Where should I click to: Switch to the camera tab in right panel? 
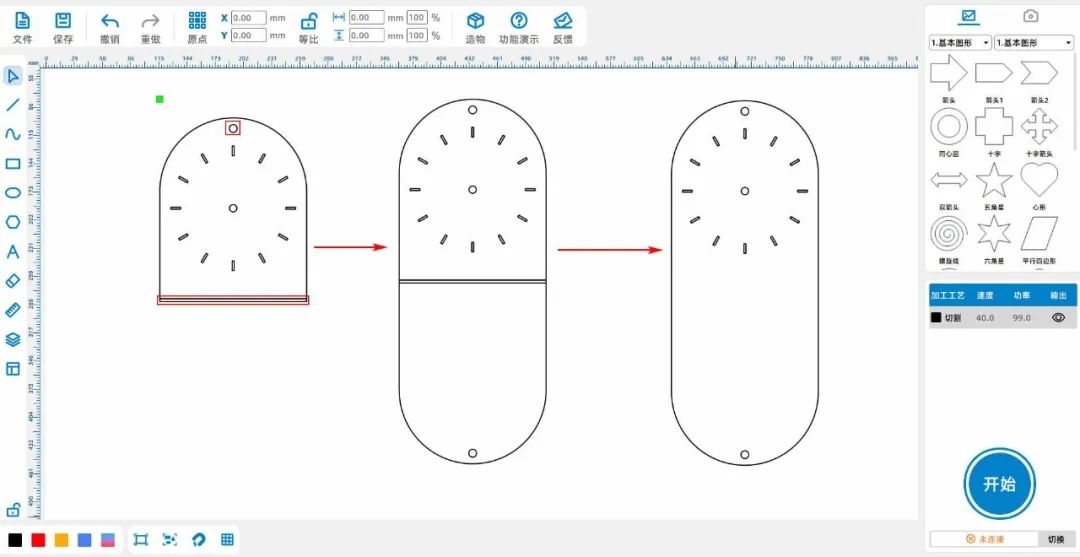[1030, 16]
